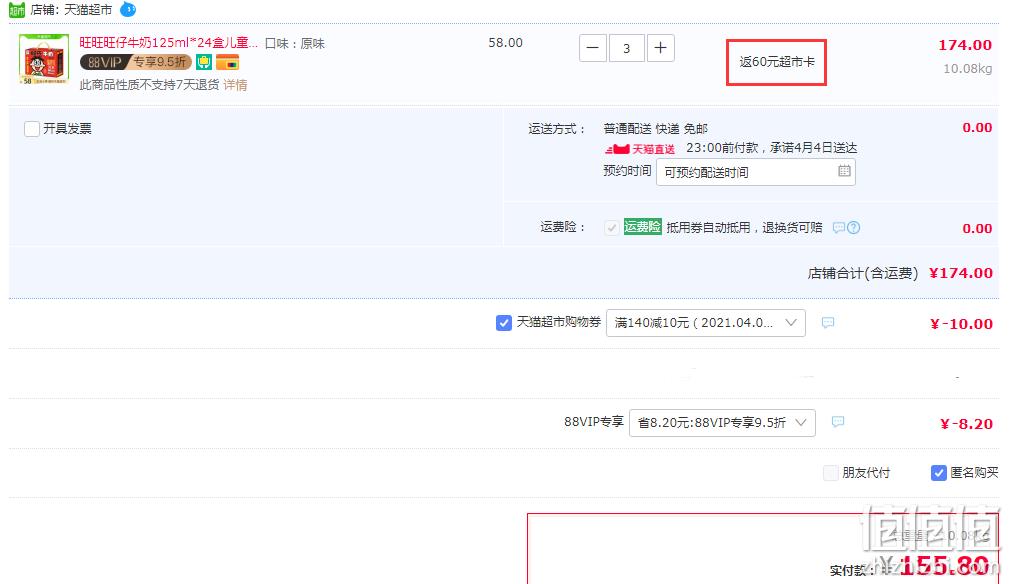Screen dimensions: 1010x584
Task: Click the green 运费险 tag
Action: click(x=642, y=227)
